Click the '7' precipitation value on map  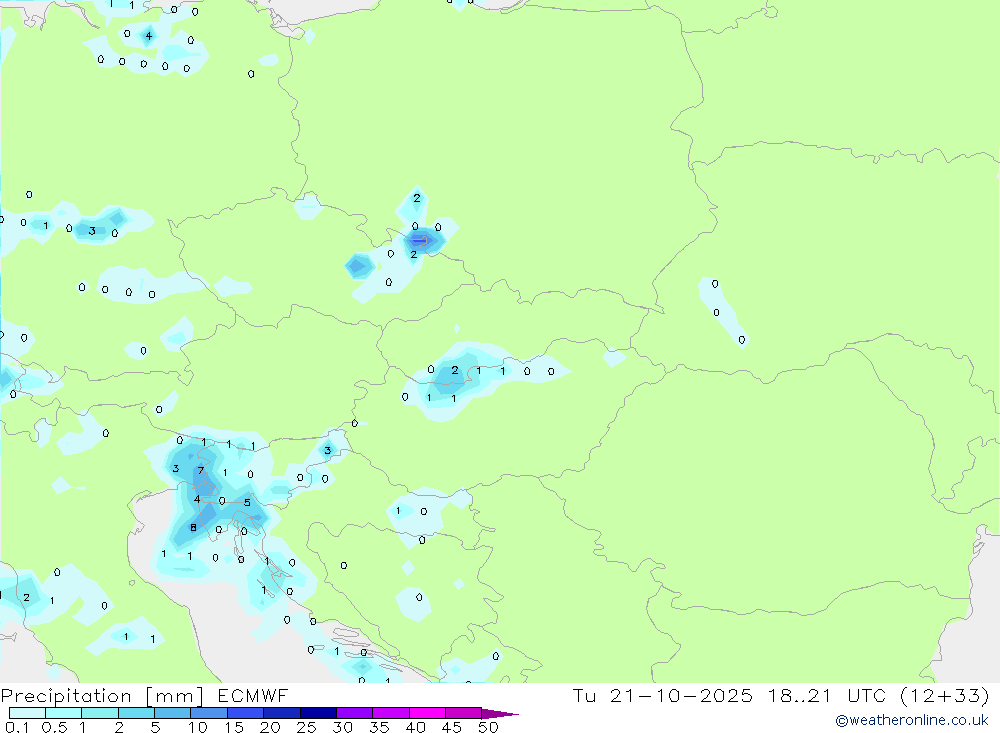click(x=201, y=471)
